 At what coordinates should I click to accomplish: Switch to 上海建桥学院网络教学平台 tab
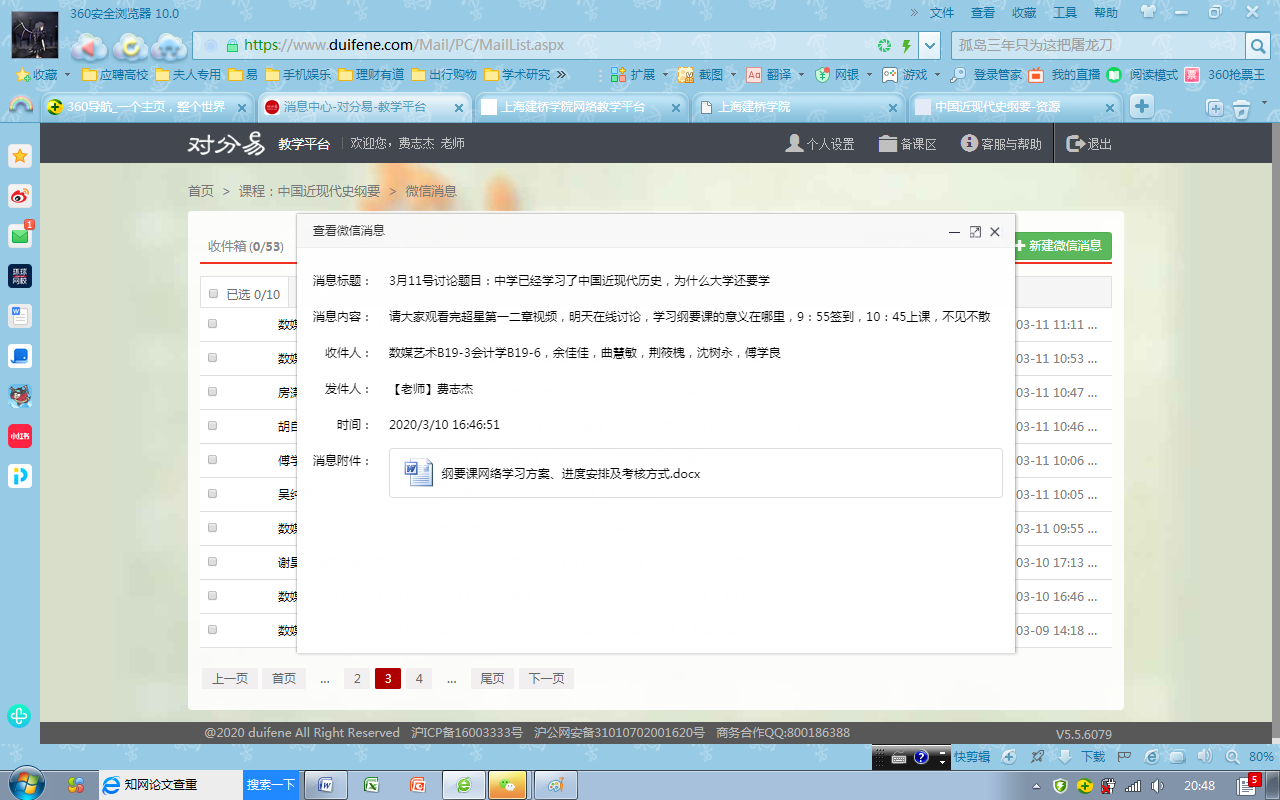[572, 107]
